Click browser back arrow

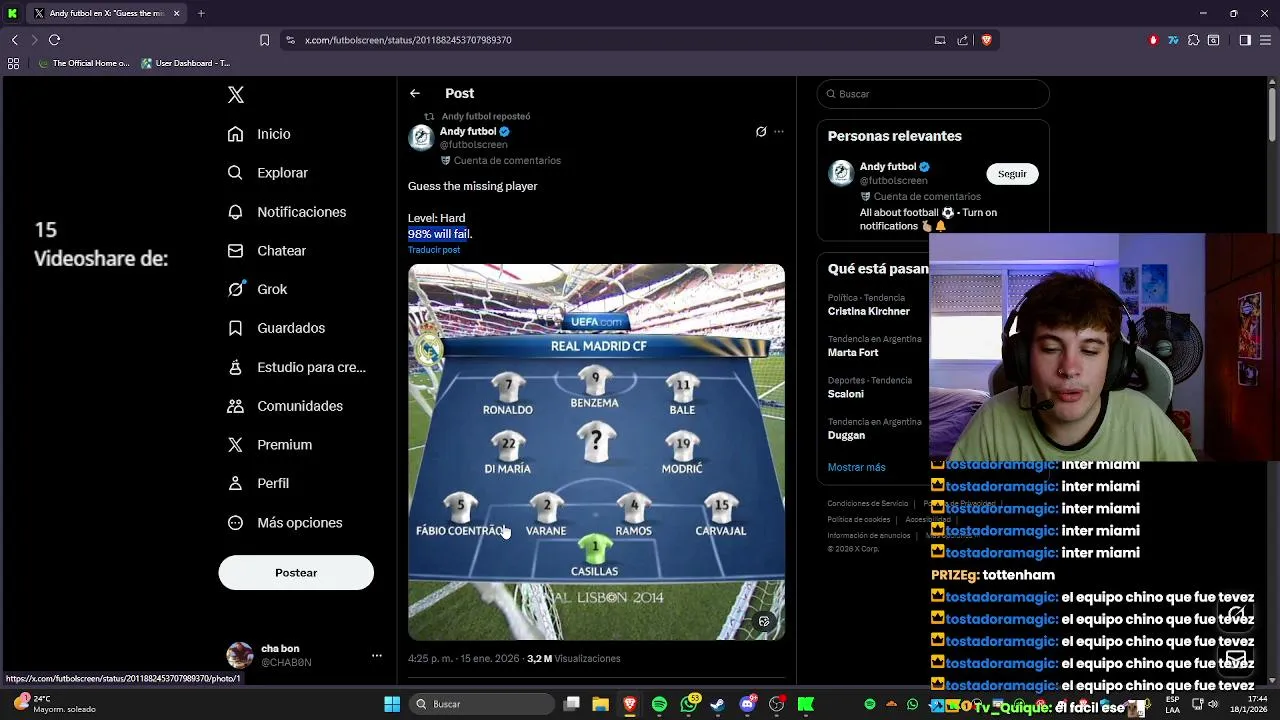pos(15,40)
